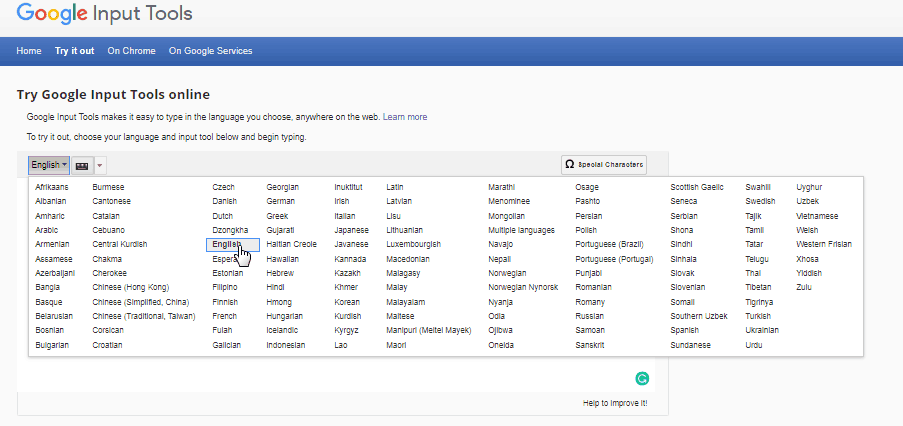Click the on-screen keyboard icon

coord(82,166)
